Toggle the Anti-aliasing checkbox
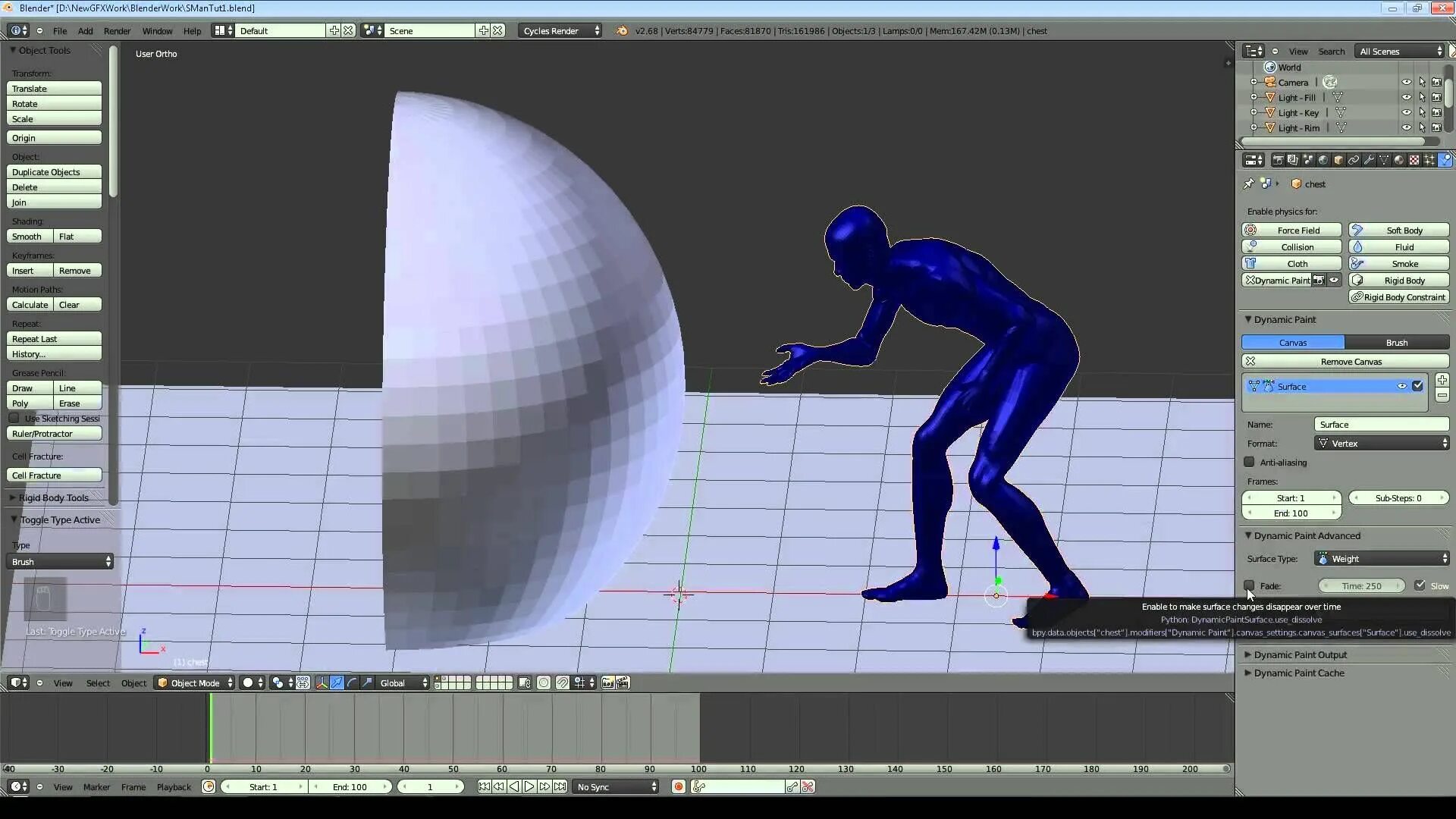The height and width of the screenshot is (819, 1456). (1249, 462)
